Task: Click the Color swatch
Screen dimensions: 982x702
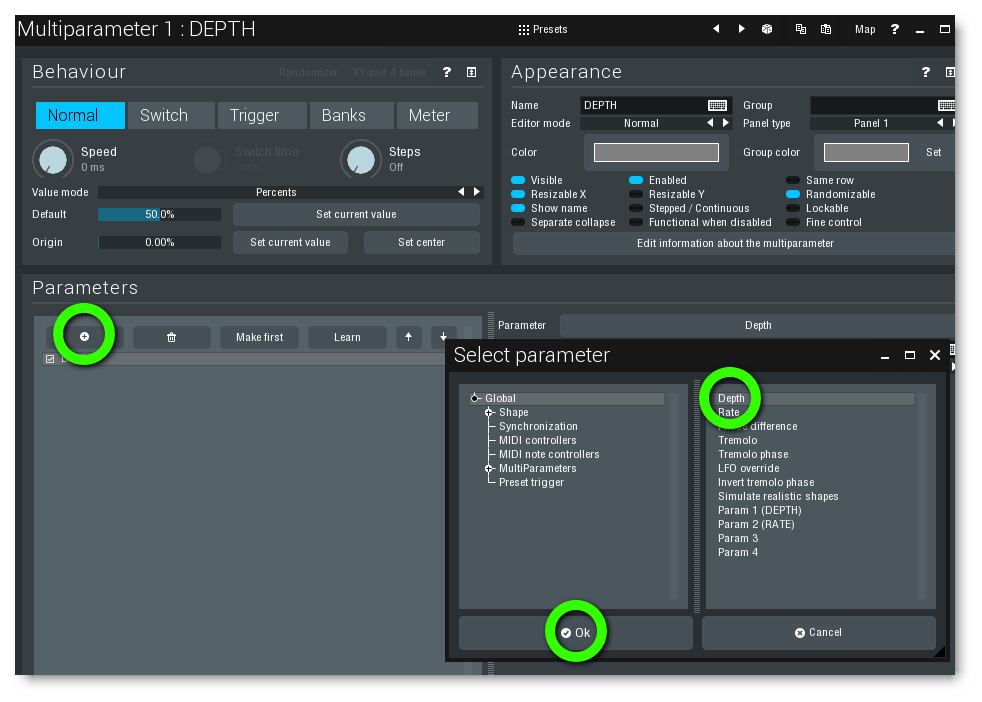Action: pyautogui.click(x=656, y=152)
